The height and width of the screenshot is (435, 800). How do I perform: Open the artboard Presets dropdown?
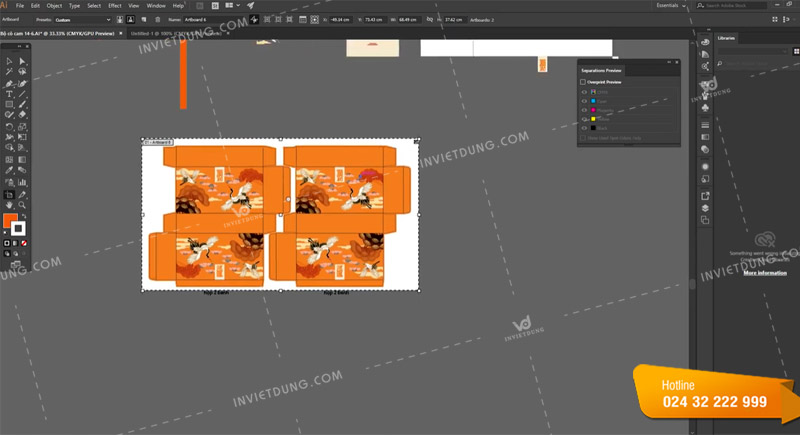coord(83,20)
